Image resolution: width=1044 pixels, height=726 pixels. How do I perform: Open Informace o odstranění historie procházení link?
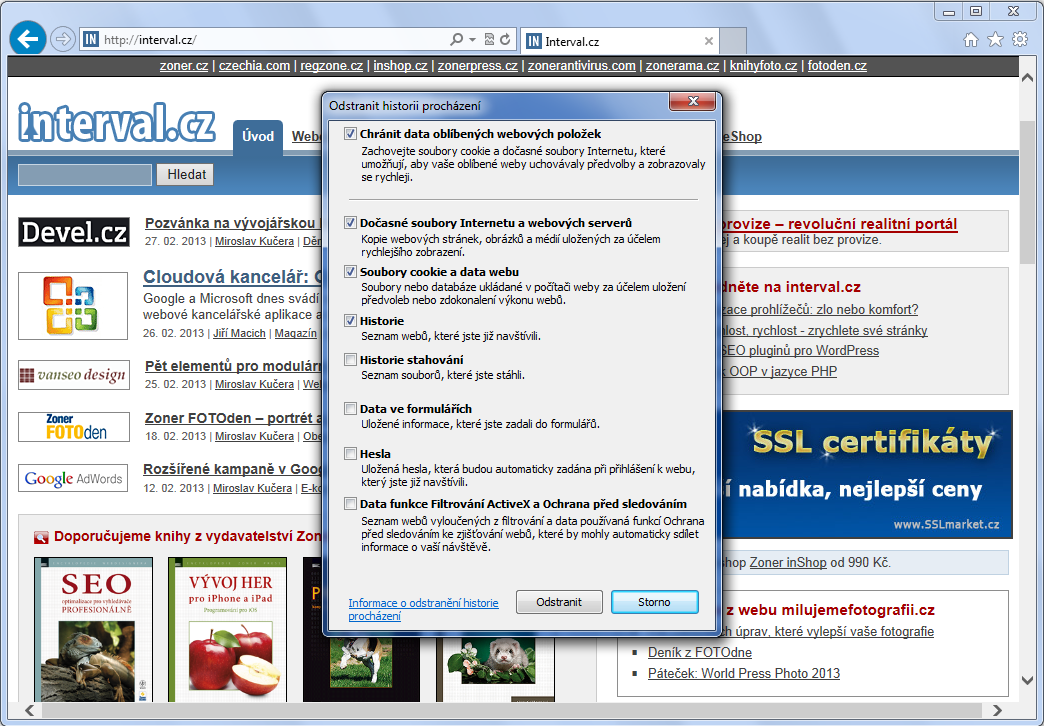tap(423, 609)
